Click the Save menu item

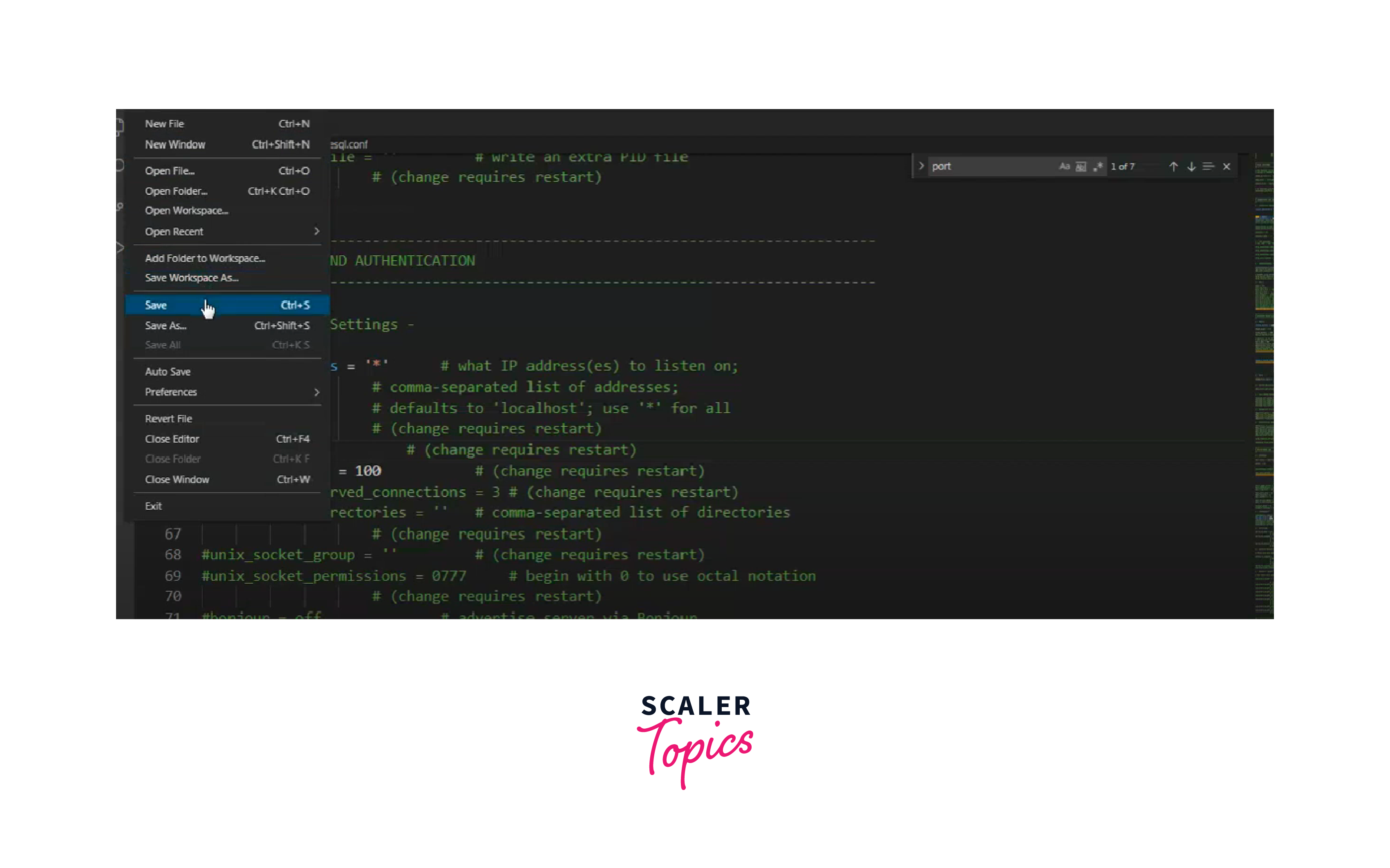tap(156, 305)
